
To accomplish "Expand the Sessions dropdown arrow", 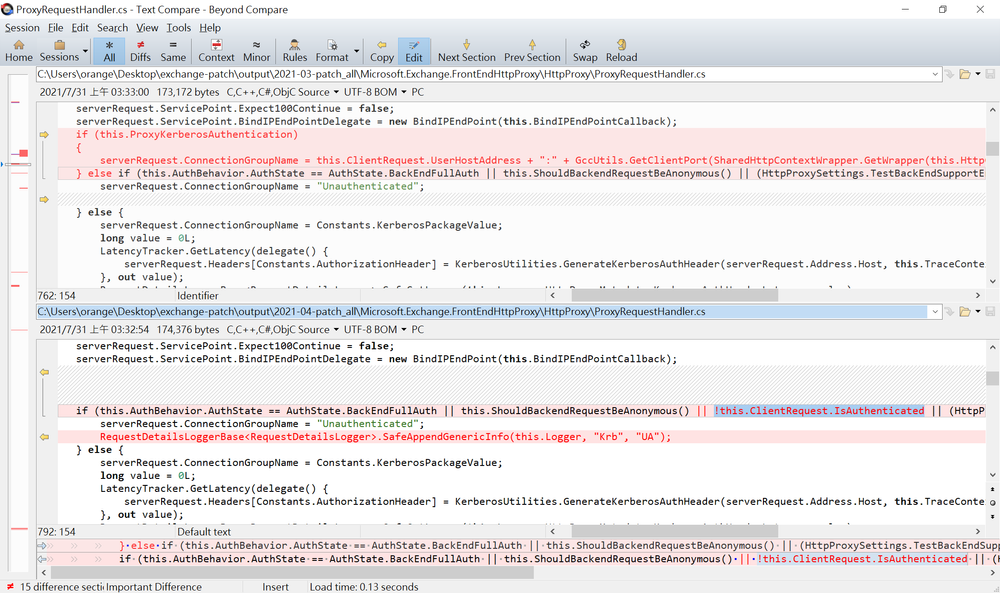I will point(85,50).
